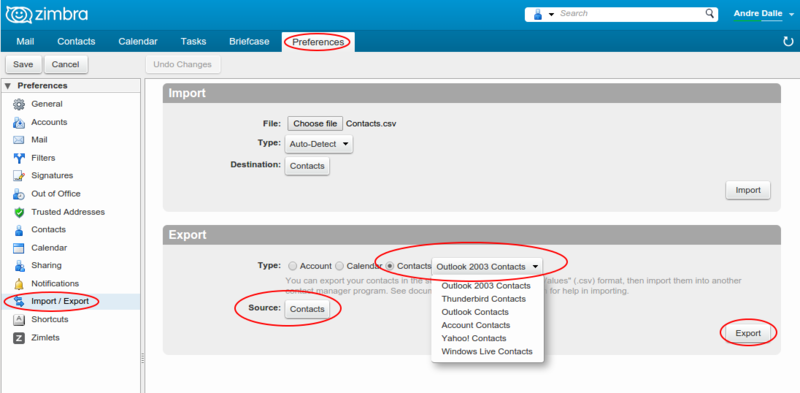Image resolution: width=800 pixels, height=393 pixels.
Task: Click the refresh icon in top bar
Action: [788, 41]
